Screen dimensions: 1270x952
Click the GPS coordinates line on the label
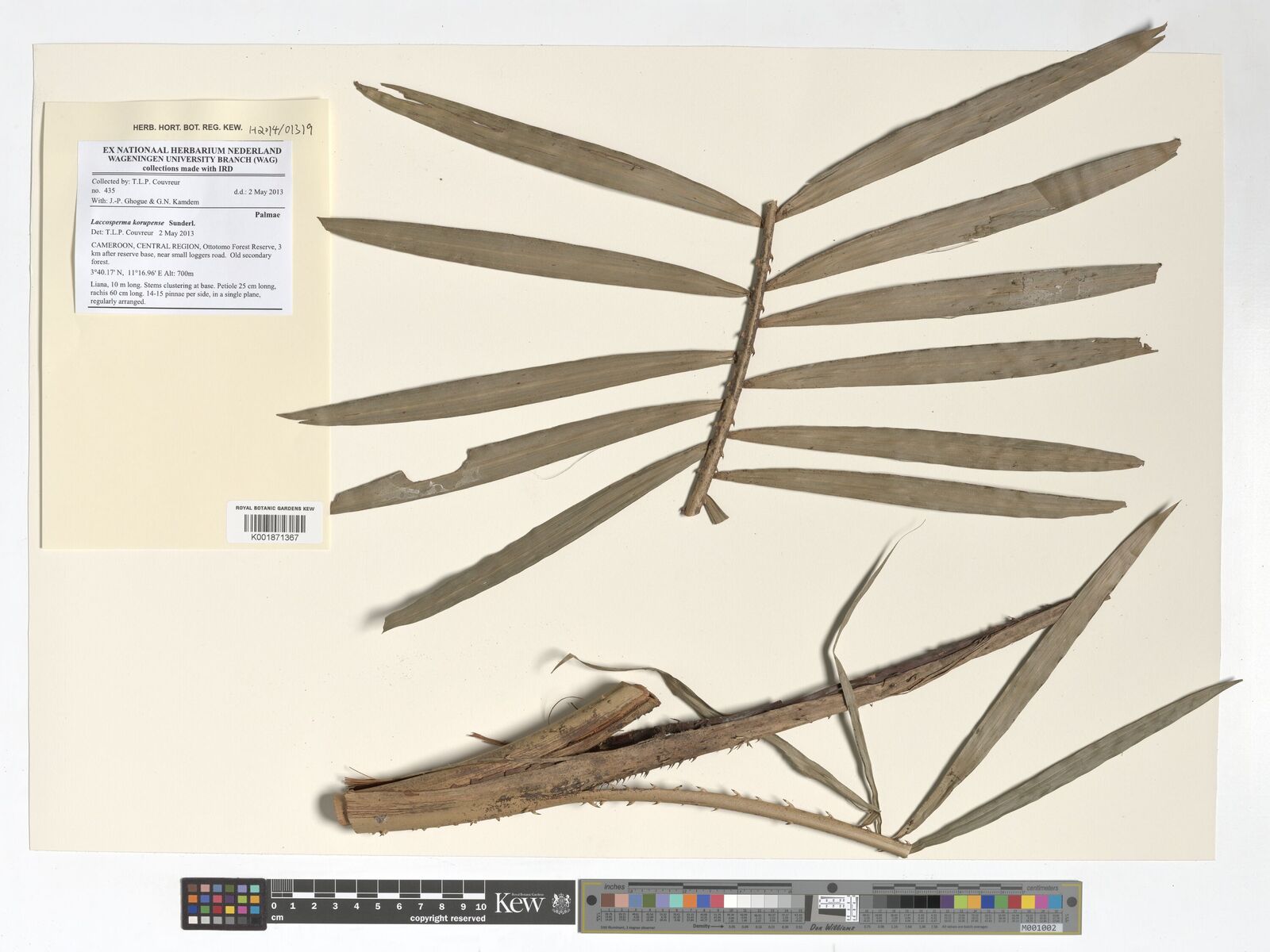tap(142, 273)
